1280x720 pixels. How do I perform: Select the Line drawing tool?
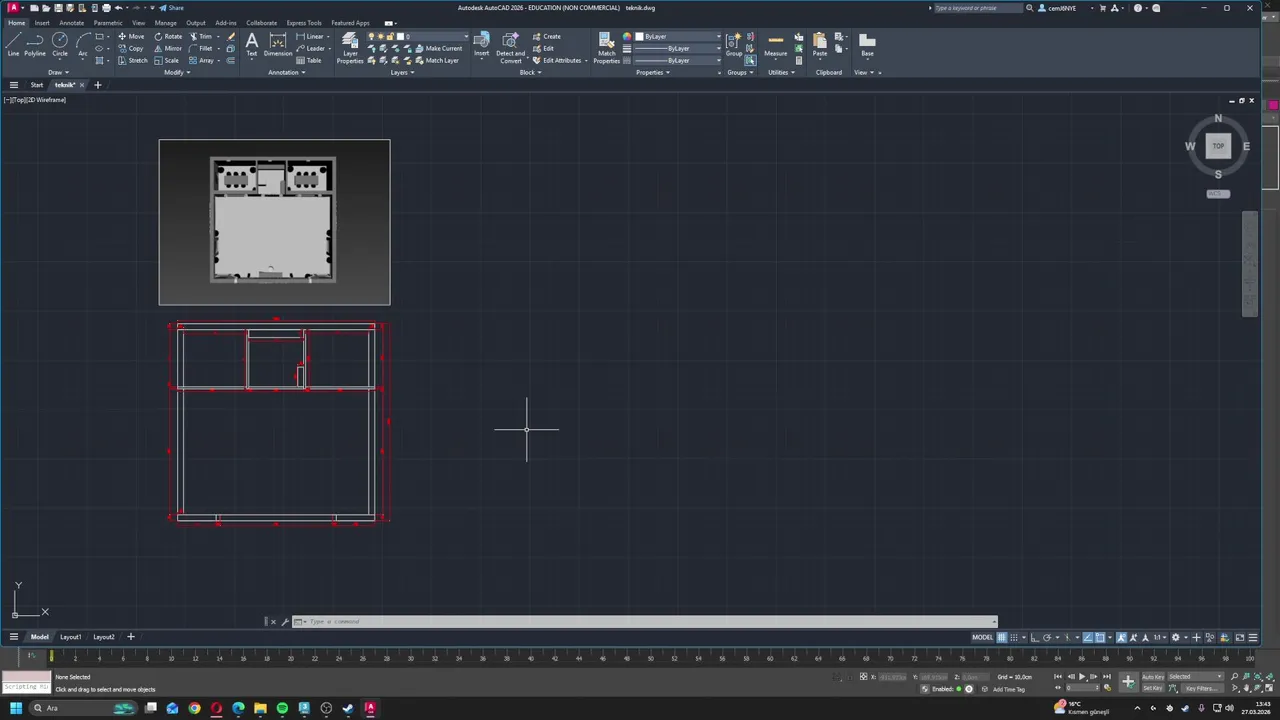(13, 44)
